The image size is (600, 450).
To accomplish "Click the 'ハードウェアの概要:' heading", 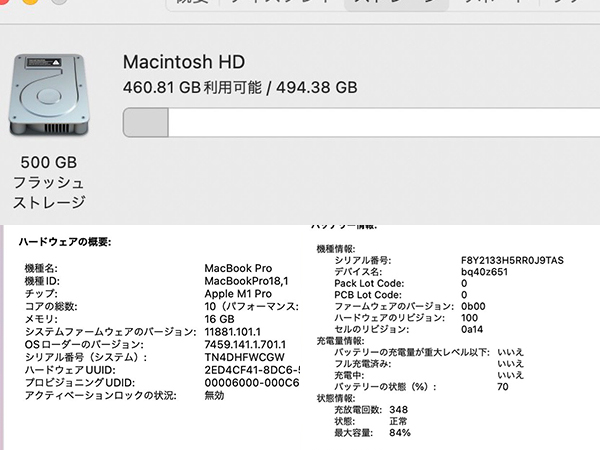I will [x=65, y=242].
